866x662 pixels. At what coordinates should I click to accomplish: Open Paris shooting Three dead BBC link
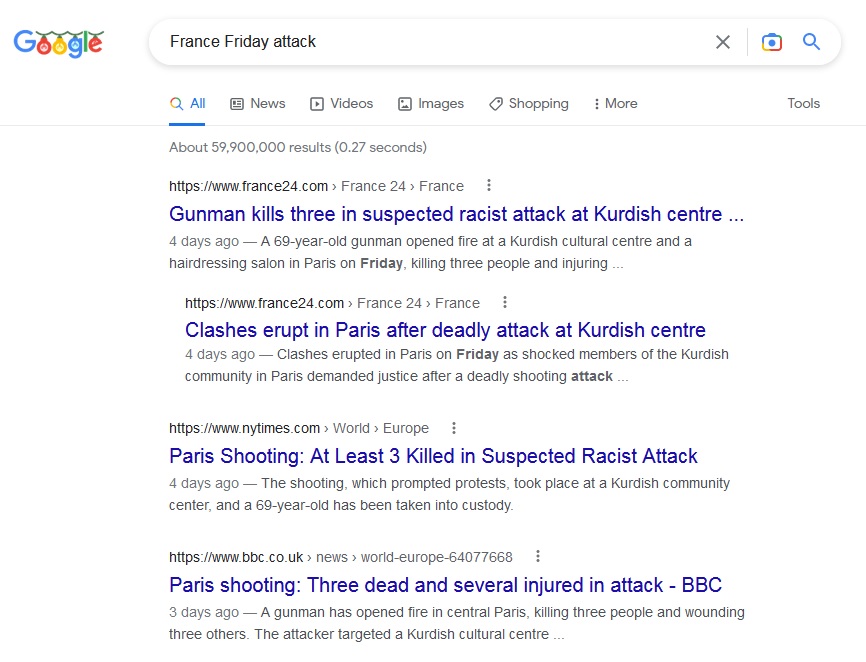(x=445, y=585)
